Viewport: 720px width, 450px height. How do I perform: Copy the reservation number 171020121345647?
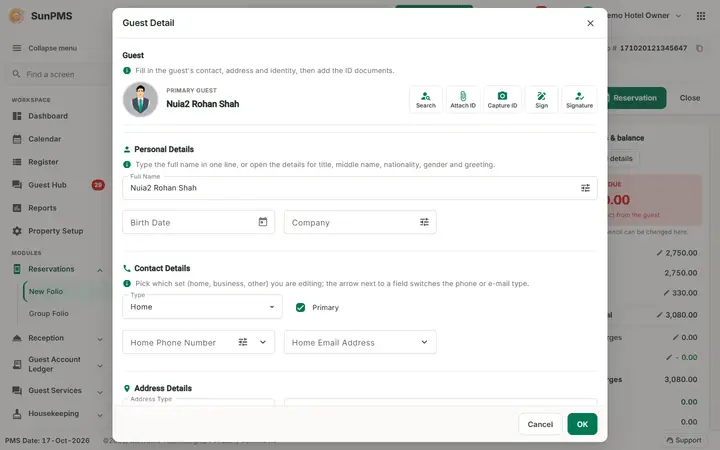pyautogui.click(x=699, y=48)
